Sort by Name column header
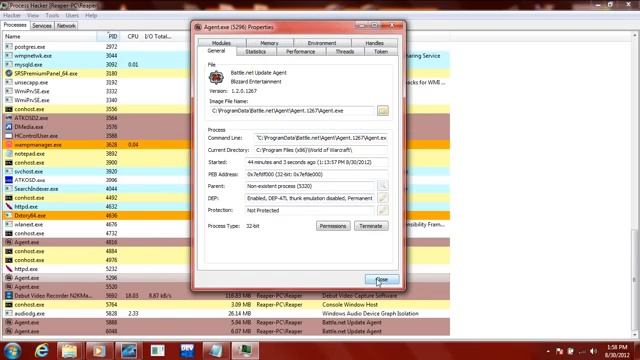Viewport: 640px width, 360px height. (49, 36)
